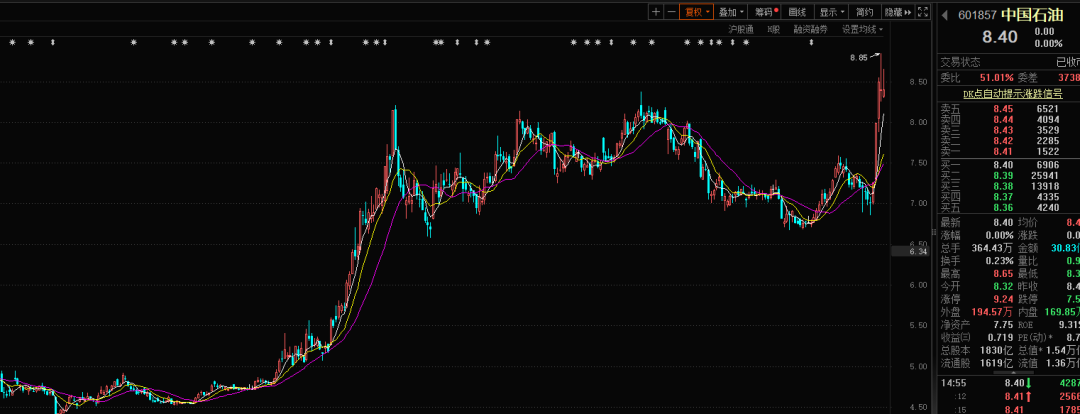Click the stock code 601857
The height and width of the screenshot is (414, 1080).
[977, 15]
